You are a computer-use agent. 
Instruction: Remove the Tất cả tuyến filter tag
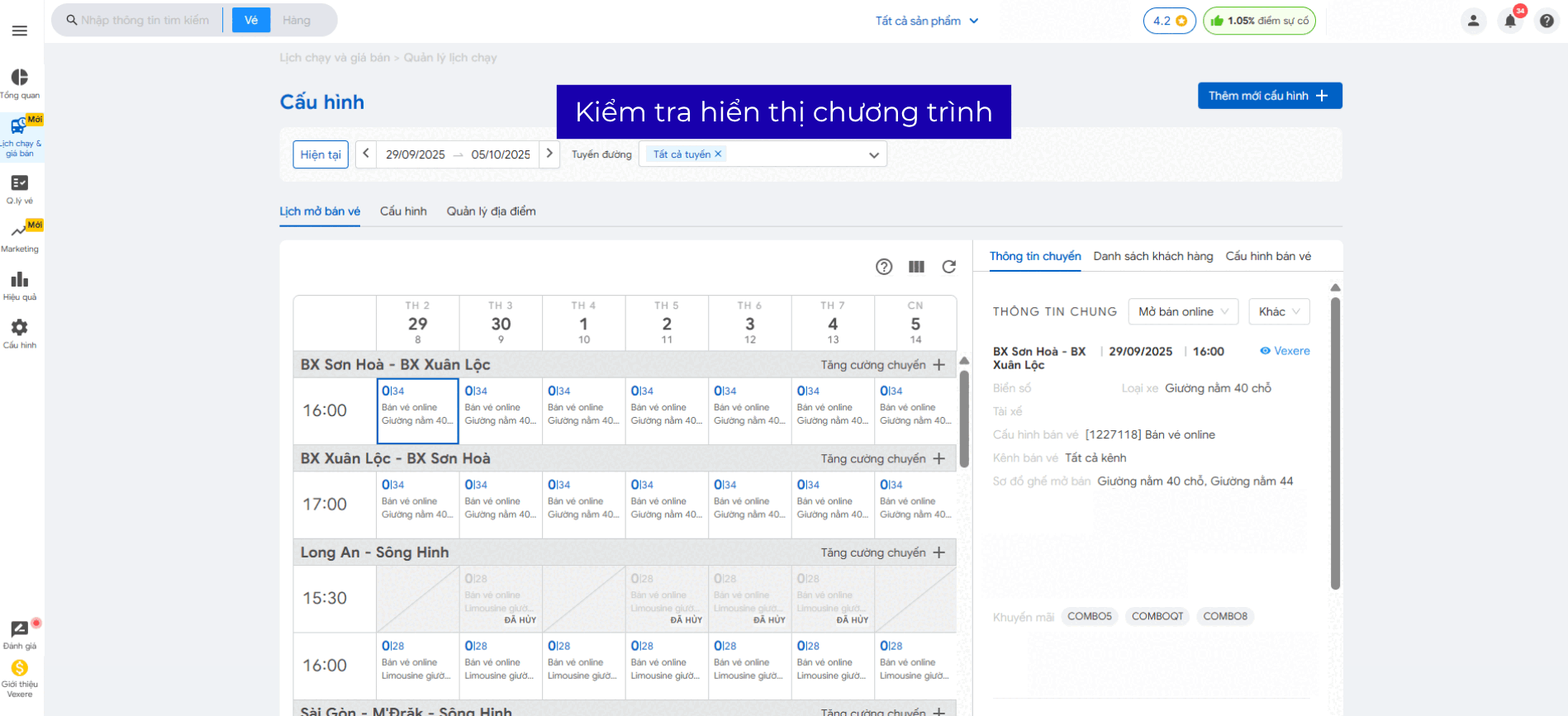[x=718, y=154]
